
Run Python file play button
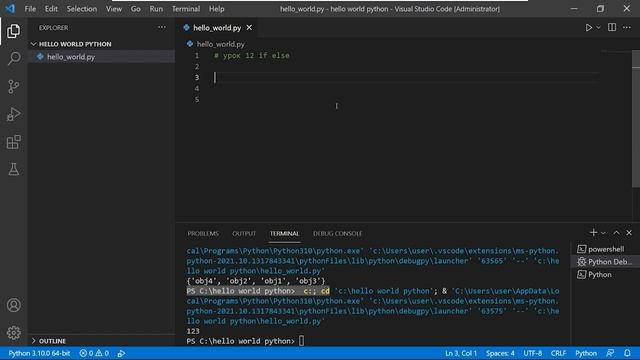[588, 27]
